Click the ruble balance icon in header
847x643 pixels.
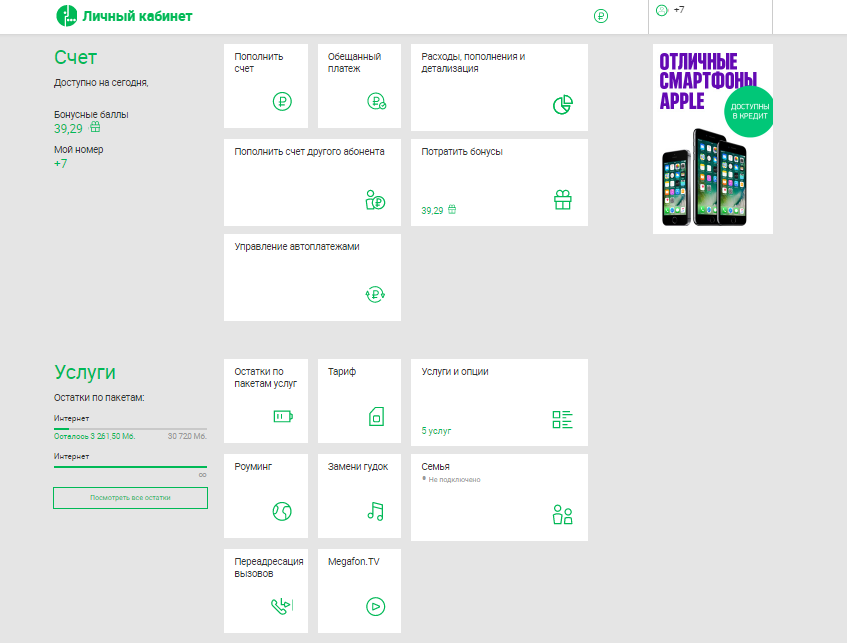pyautogui.click(x=600, y=16)
